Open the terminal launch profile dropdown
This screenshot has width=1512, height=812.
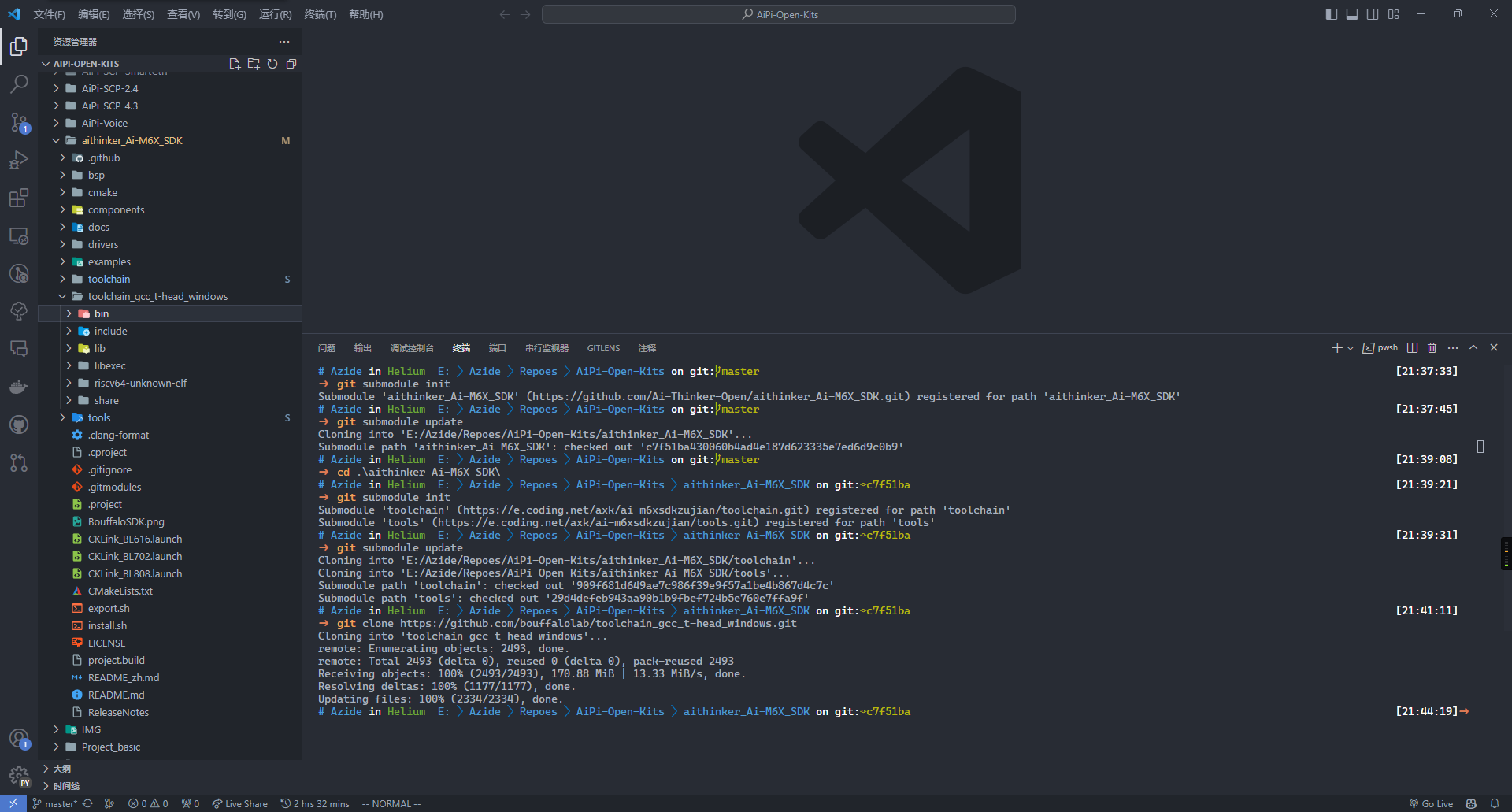[x=1351, y=348]
